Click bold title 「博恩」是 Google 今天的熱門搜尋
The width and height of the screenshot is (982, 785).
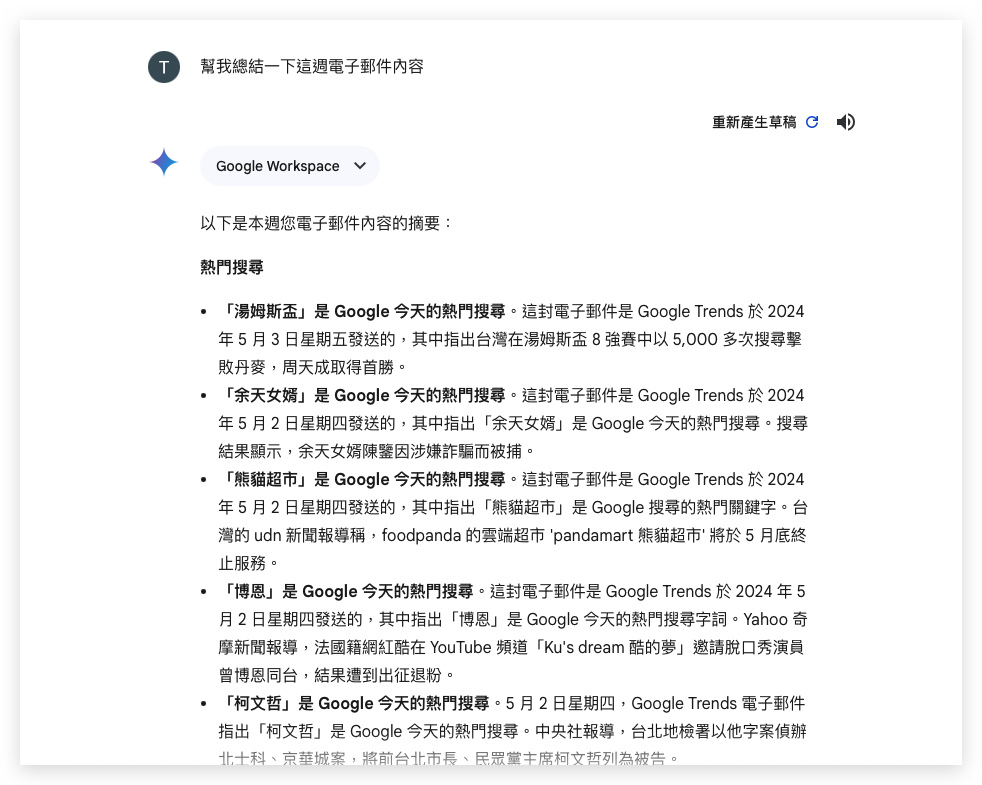pyautogui.click(x=346, y=591)
